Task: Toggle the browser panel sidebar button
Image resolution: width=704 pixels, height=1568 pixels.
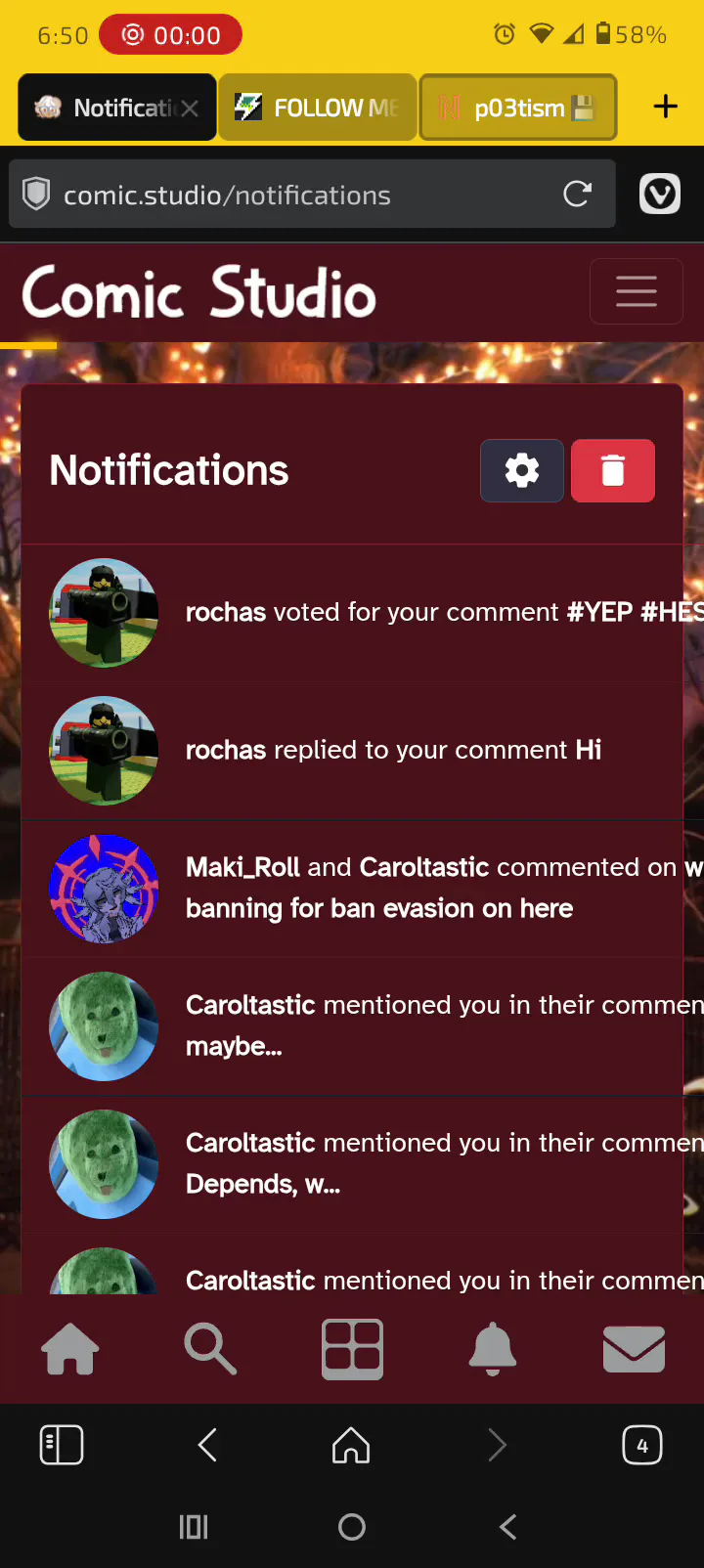Action: [x=62, y=1445]
